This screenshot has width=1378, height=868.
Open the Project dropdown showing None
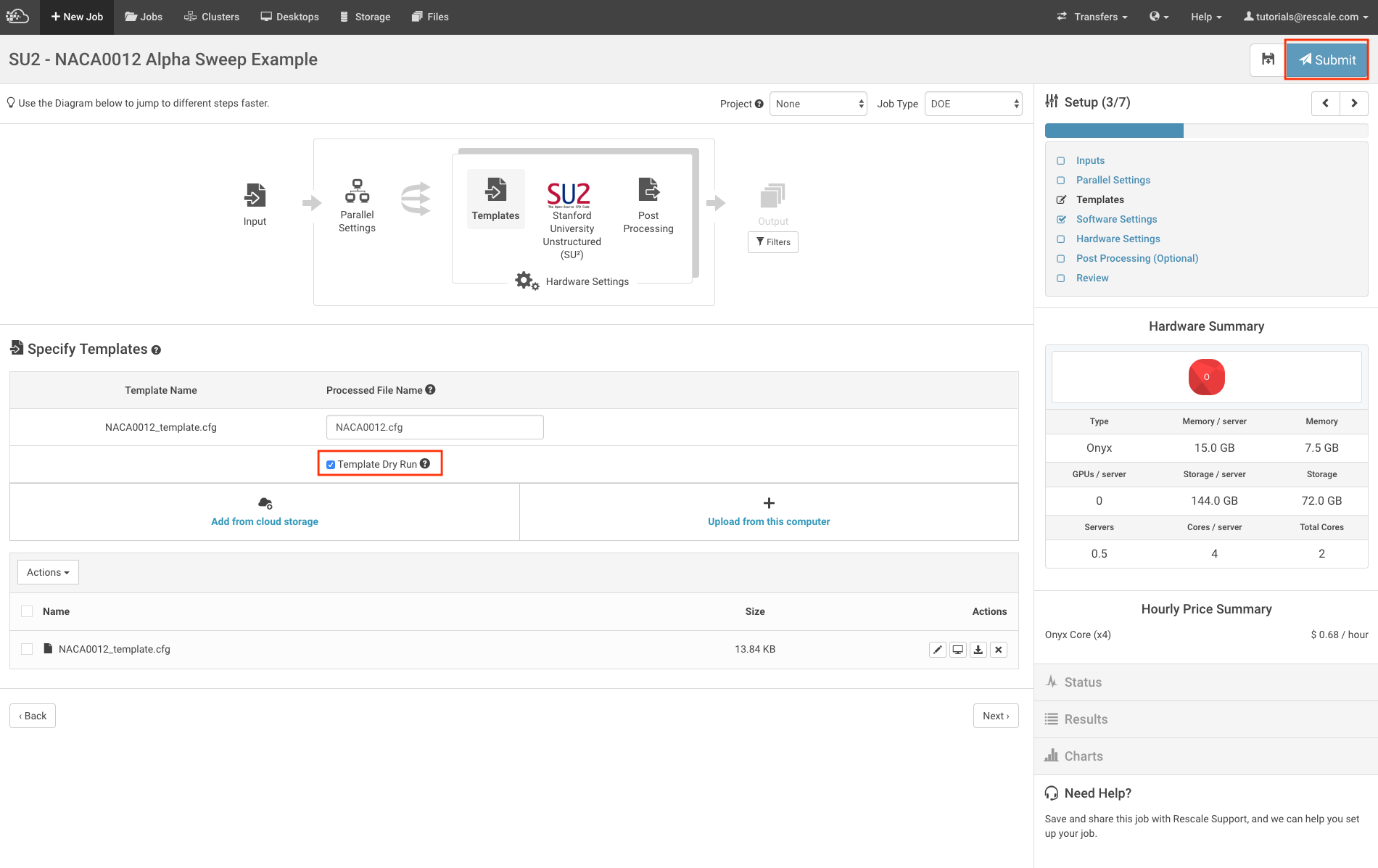[817, 104]
